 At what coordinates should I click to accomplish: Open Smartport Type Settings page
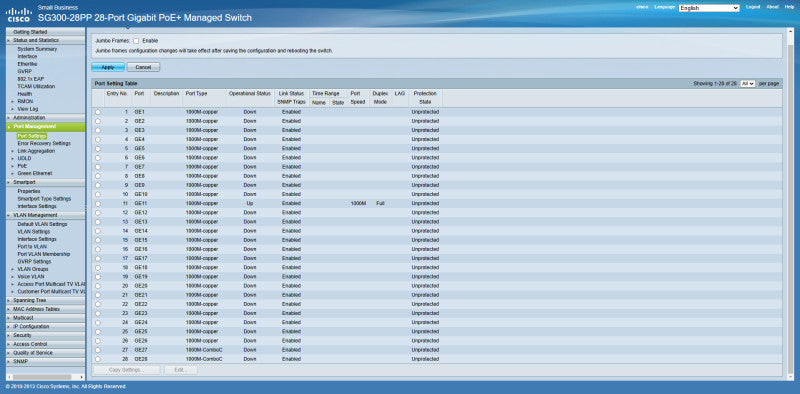(x=44, y=199)
